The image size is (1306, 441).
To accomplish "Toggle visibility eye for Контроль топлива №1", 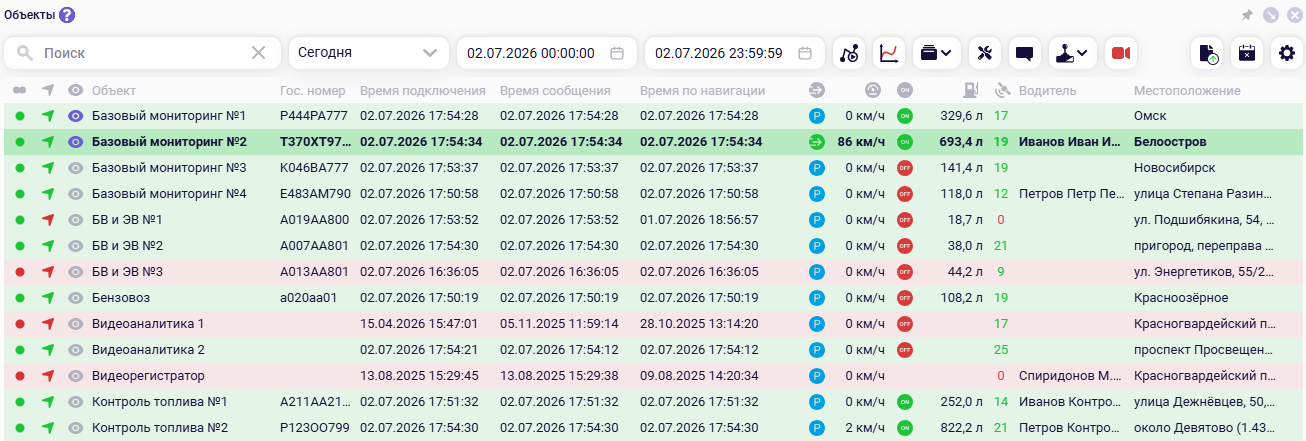I will tap(75, 402).
